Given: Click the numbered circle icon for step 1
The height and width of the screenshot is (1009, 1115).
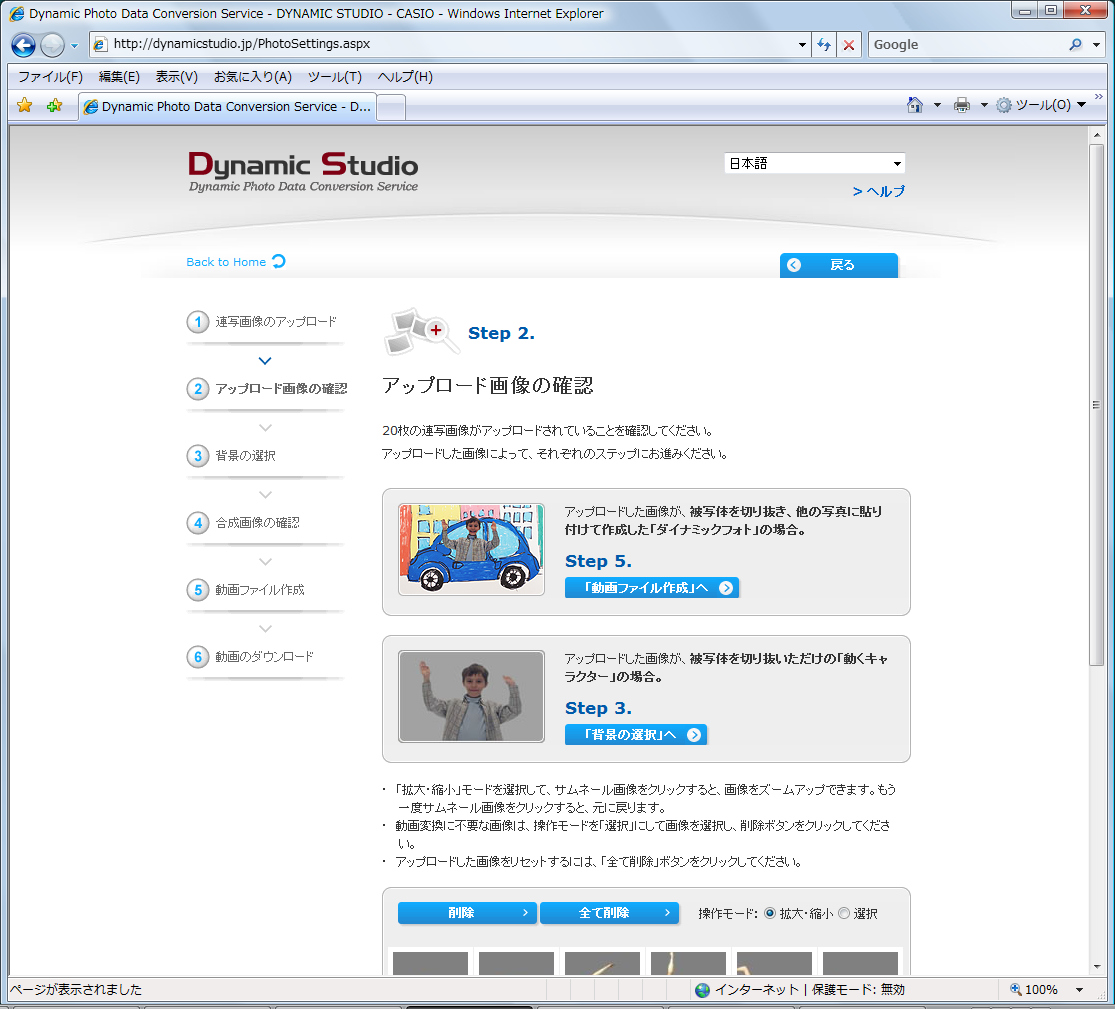Looking at the screenshot, I should (196, 322).
